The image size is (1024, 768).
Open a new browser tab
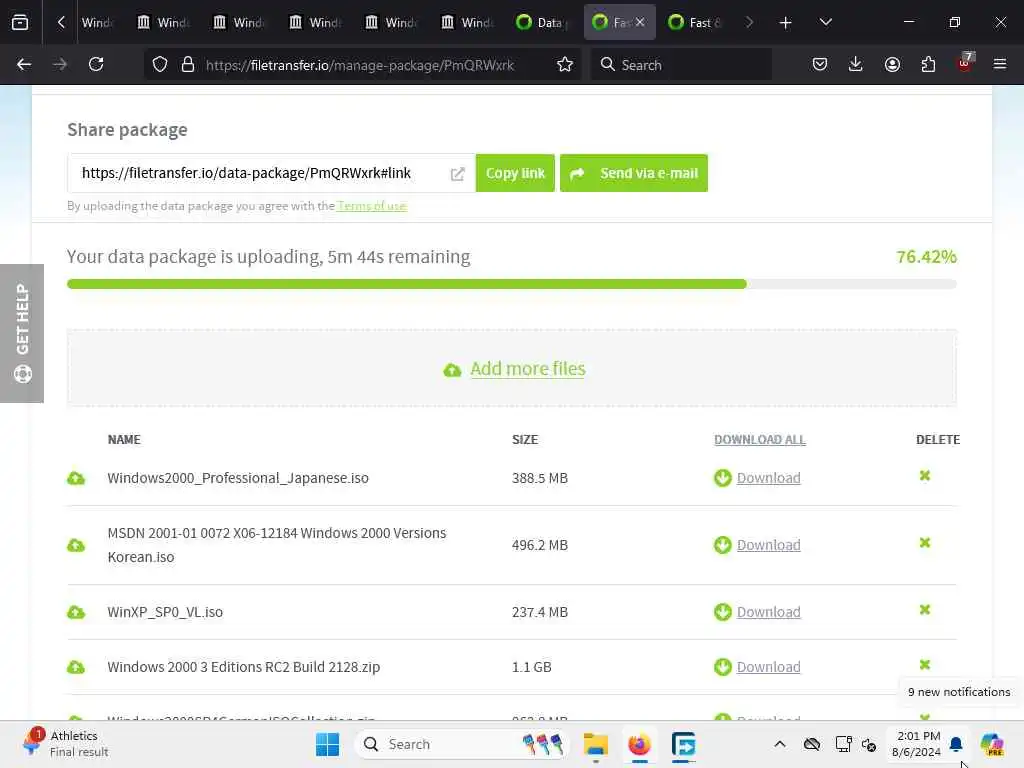click(786, 22)
